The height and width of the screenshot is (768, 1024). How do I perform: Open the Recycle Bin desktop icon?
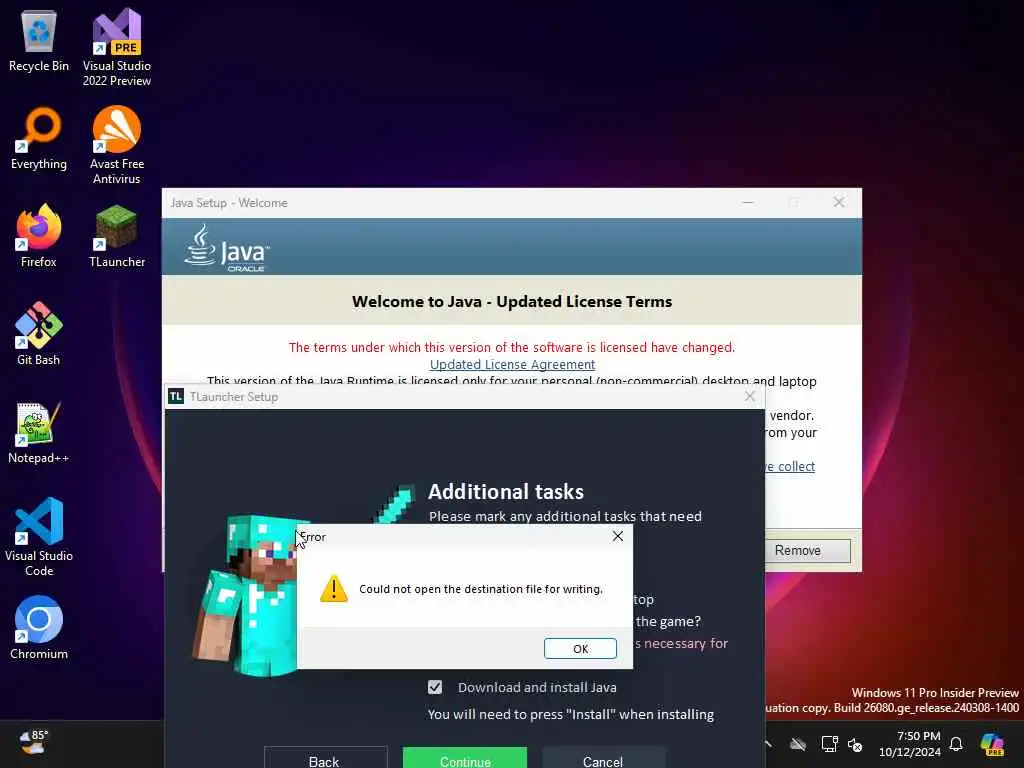(39, 40)
